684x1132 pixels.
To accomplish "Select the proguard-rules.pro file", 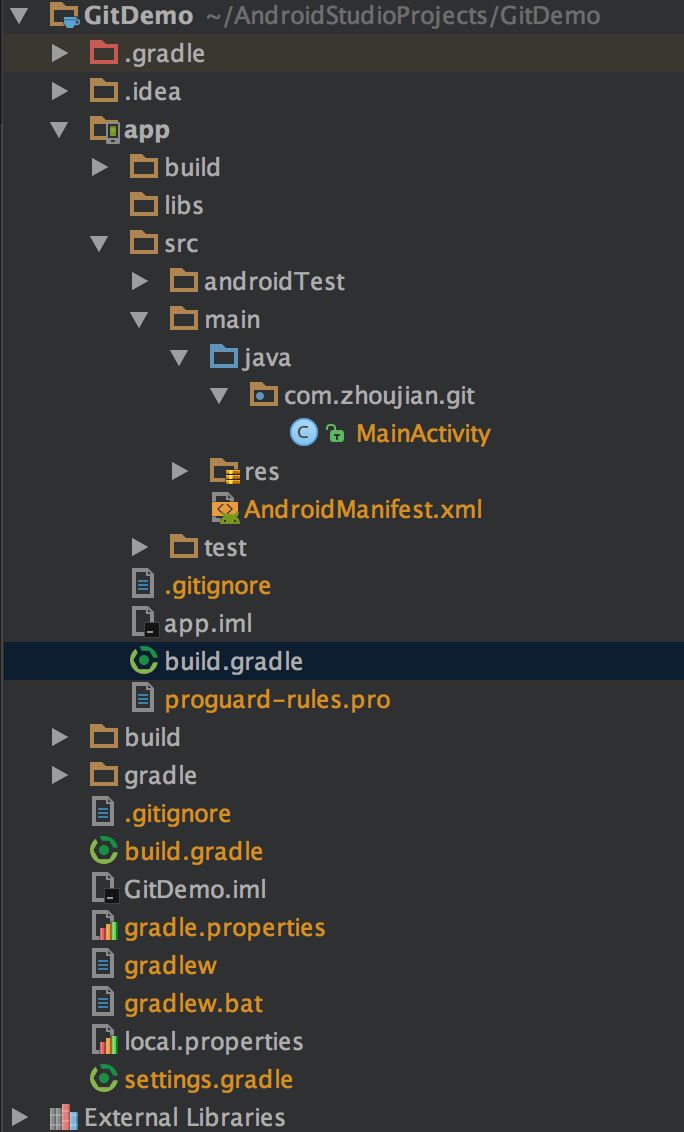I will [277, 699].
